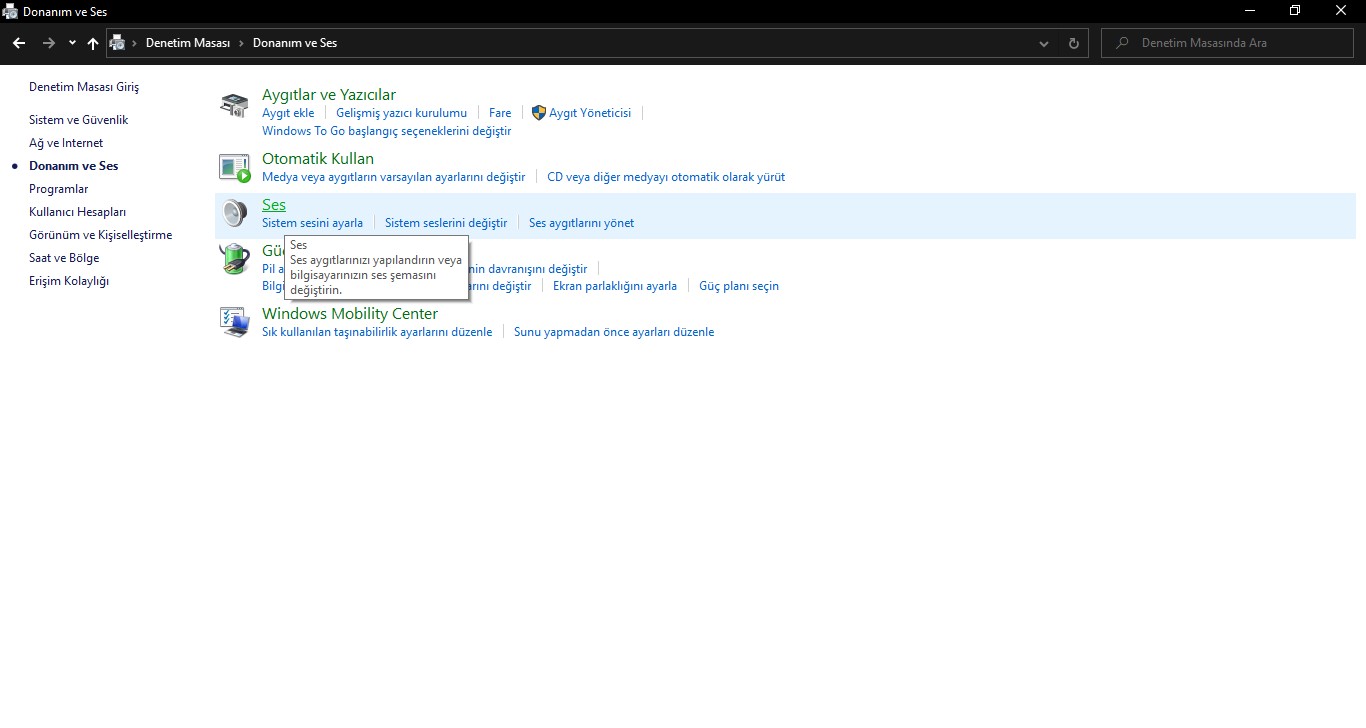Image resolution: width=1366 pixels, height=728 pixels.
Task: Open the Otomatik Kullan heading
Action: (318, 159)
